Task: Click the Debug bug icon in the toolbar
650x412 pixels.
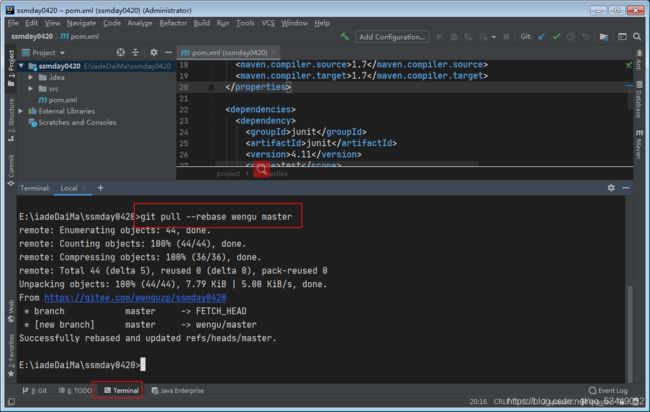Action: click(454, 37)
